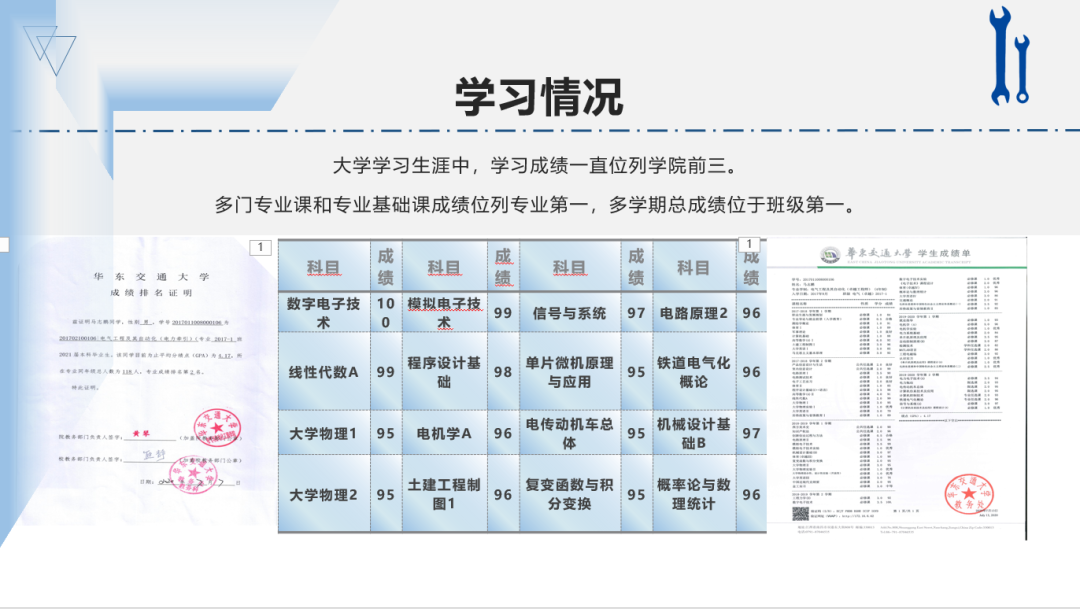Click the 复变函数与积分变换 cell

coord(569,494)
